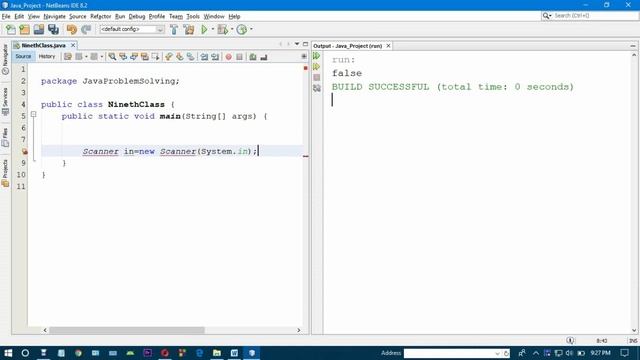The width and height of the screenshot is (640, 360).
Task: Click the Redo arrow icon
Action: tap(86, 29)
